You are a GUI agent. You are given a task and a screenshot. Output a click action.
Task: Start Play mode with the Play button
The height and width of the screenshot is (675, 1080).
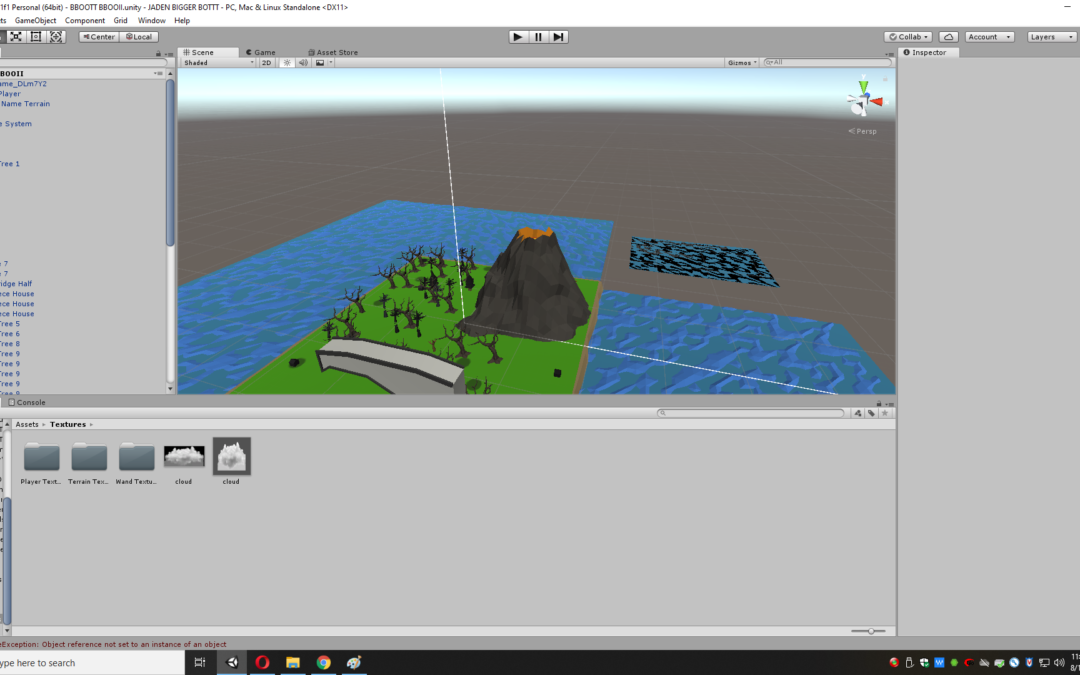pyautogui.click(x=518, y=37)
